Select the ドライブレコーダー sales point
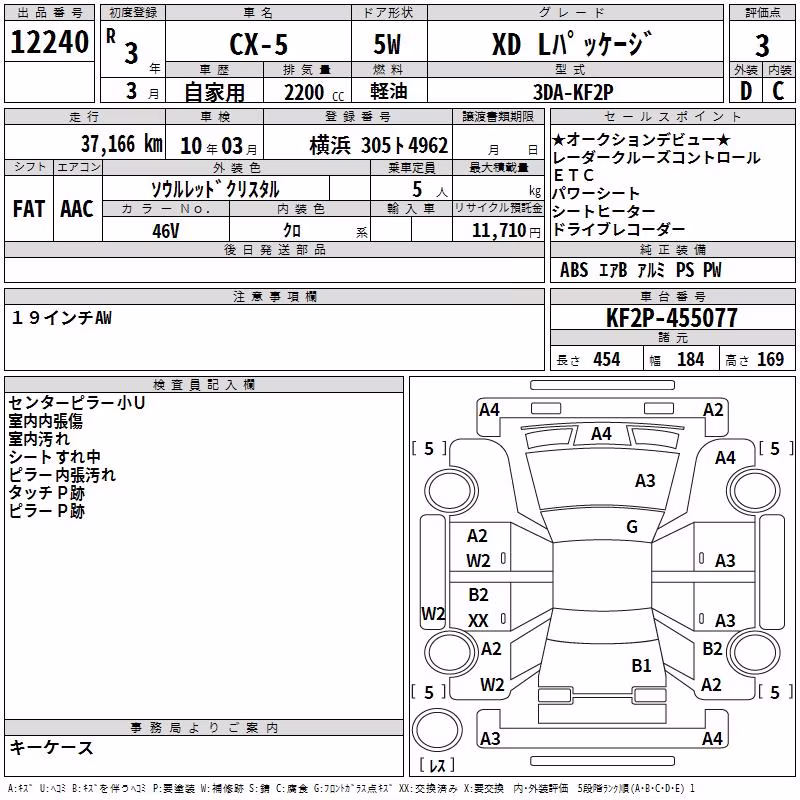Screen dimensions: 800x800 [618, 229]
